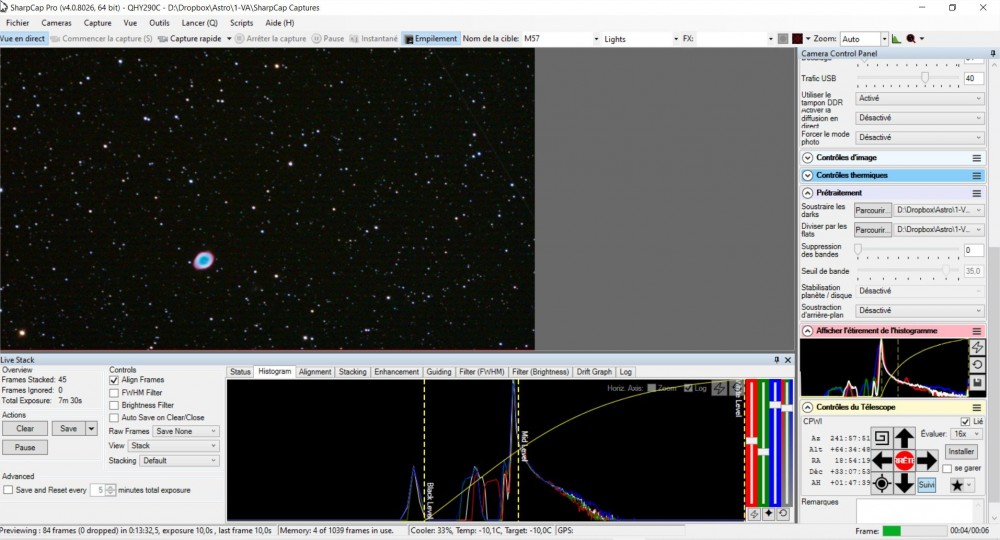Open menu icon of Contrôles thermiques section

976,175
